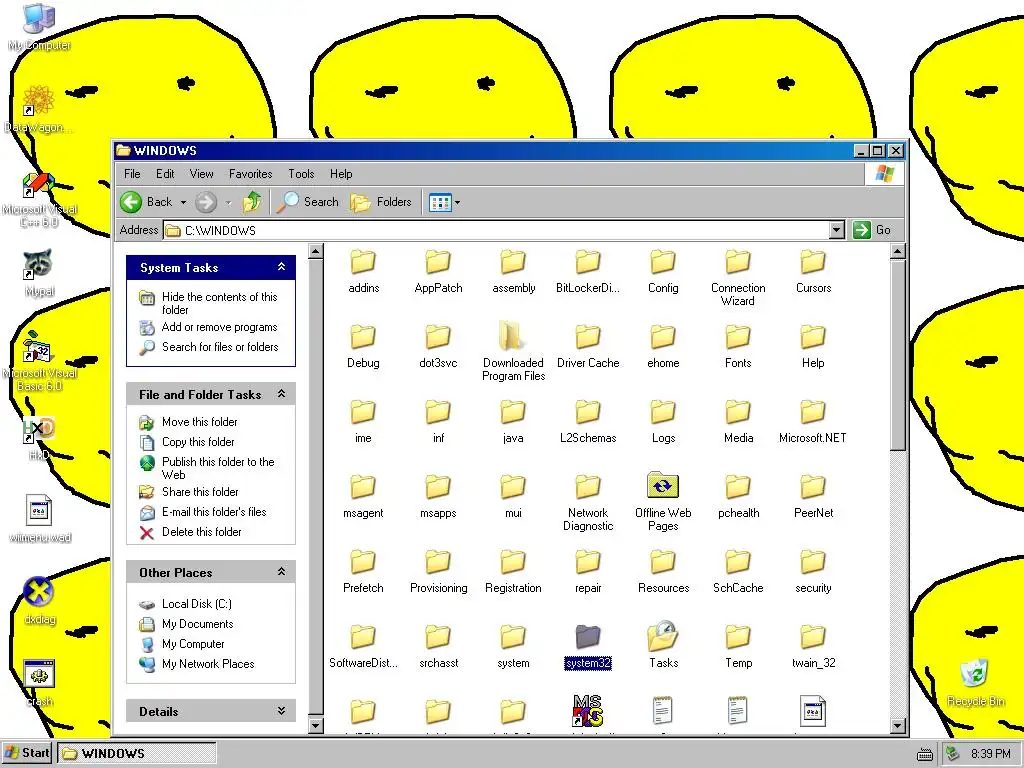Select the crash desktop icon
The height and width of the screenshot is (768, 1024).
coord(39,682)
